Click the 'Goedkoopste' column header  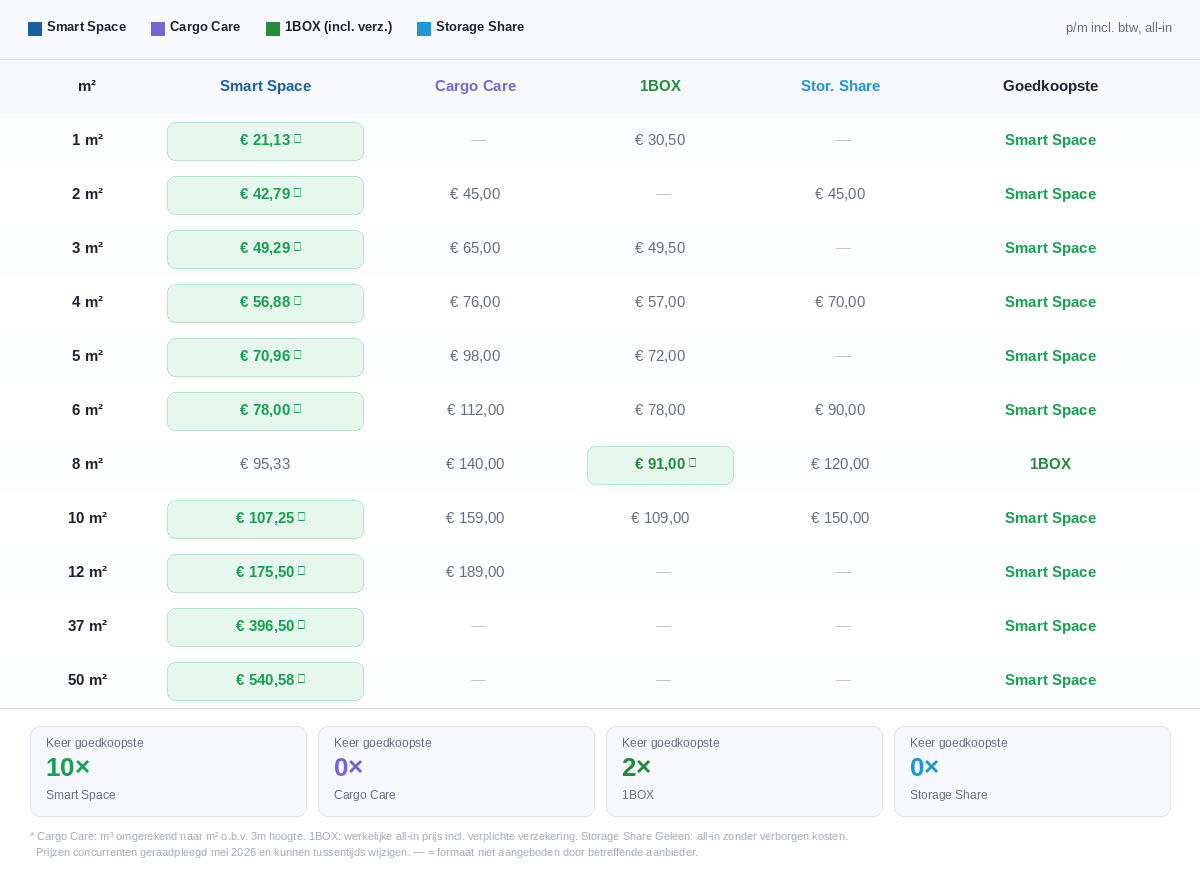(x=1050, y=86)
